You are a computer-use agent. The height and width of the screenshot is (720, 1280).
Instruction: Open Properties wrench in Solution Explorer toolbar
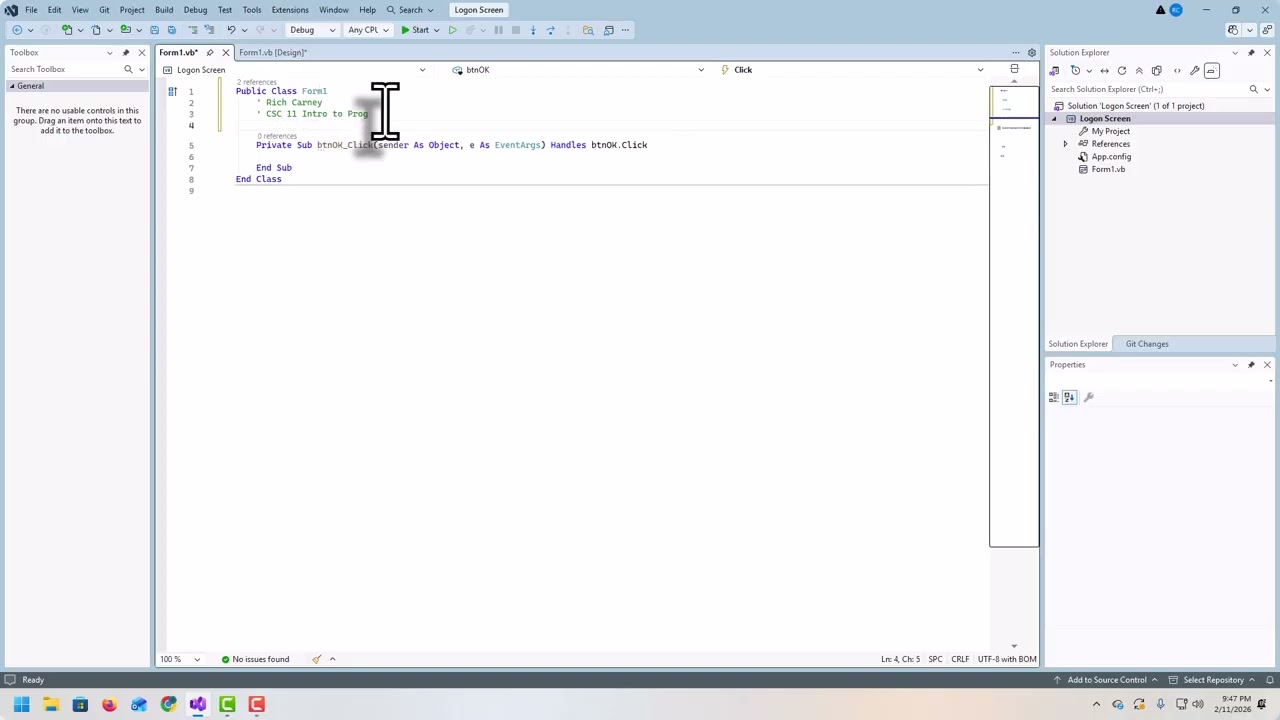pos(1195,71)
